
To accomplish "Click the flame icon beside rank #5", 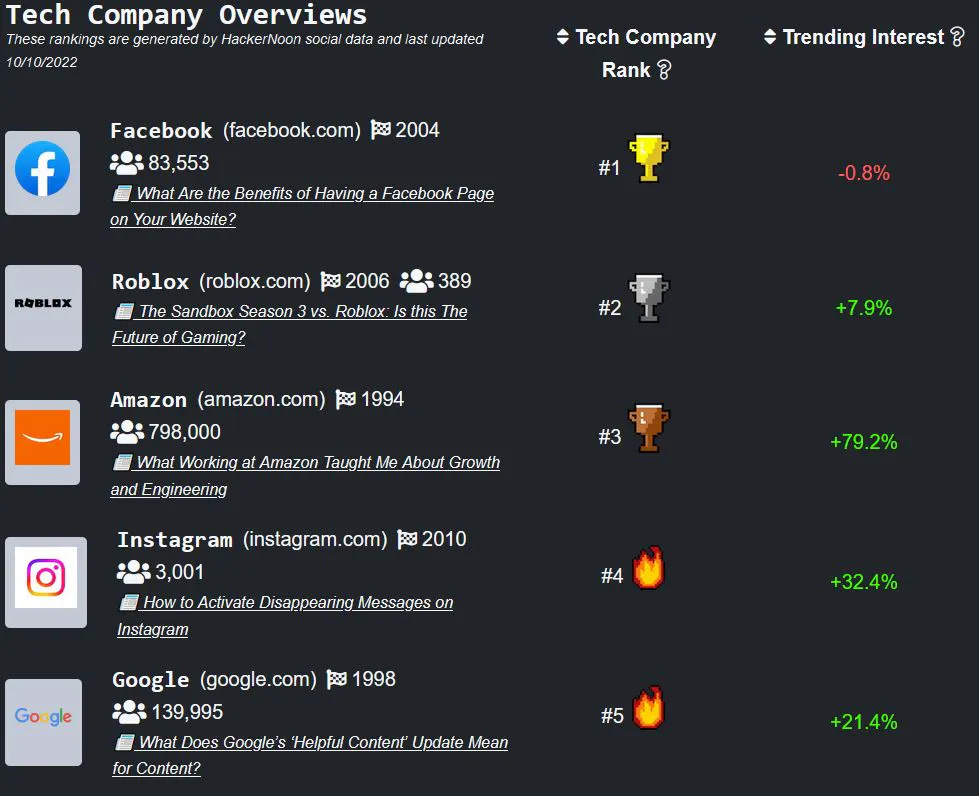I will (x=648, y=708).
